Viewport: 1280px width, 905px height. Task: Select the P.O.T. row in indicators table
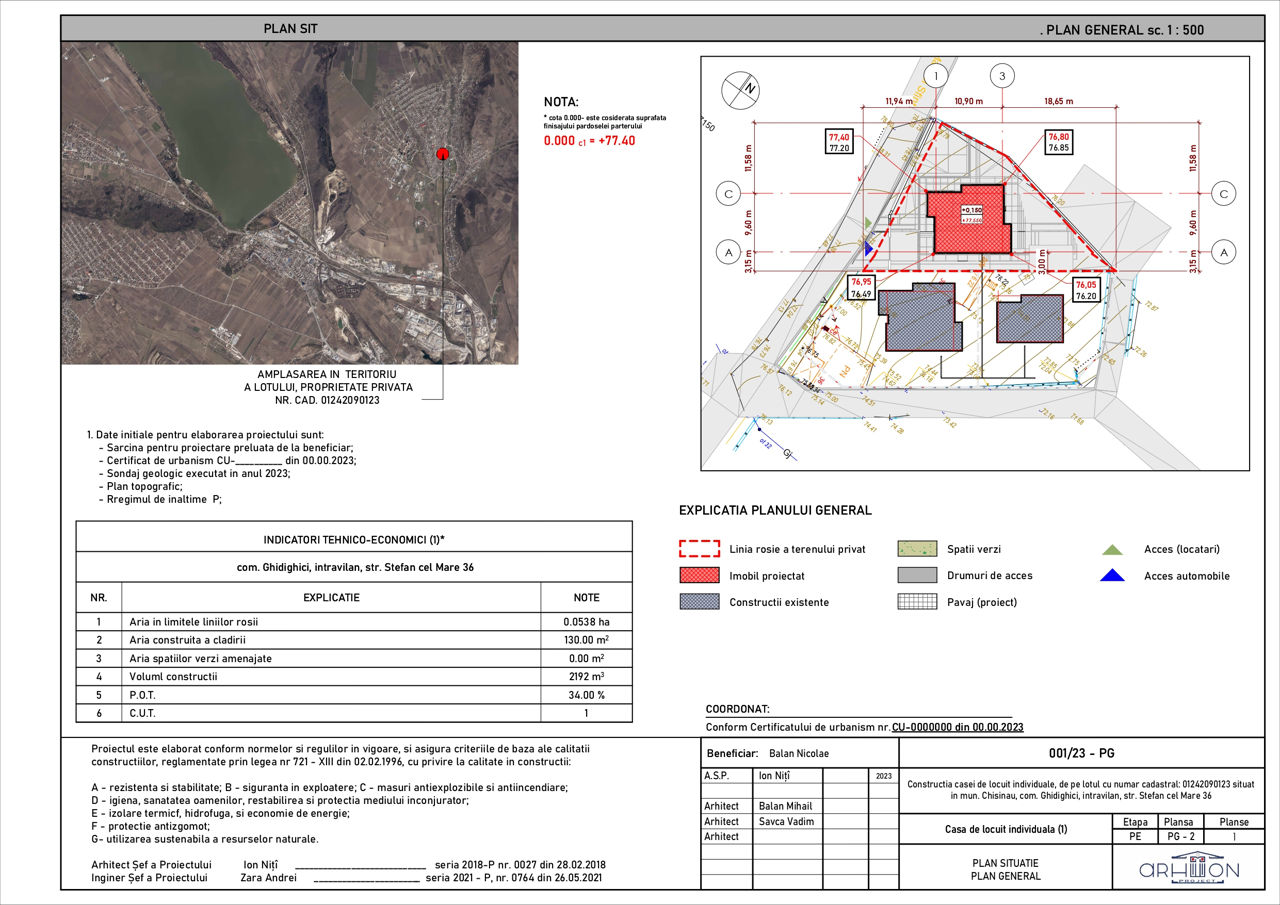click(x=354, y=694)
